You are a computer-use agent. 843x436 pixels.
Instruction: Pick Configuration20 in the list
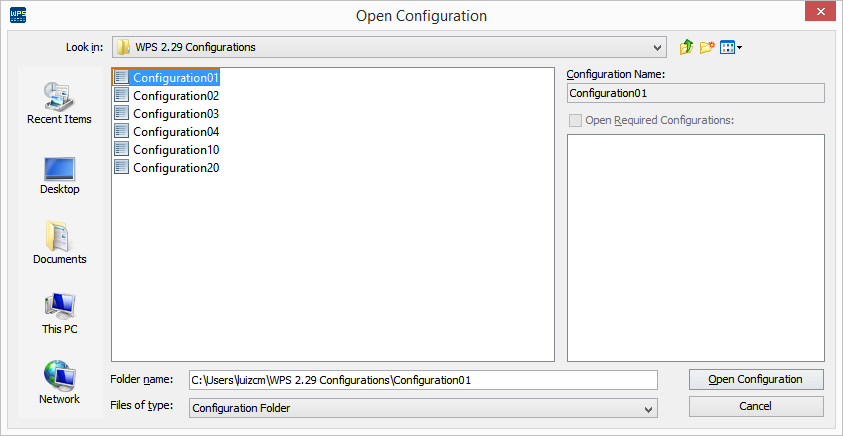click(x=175, y=168)
